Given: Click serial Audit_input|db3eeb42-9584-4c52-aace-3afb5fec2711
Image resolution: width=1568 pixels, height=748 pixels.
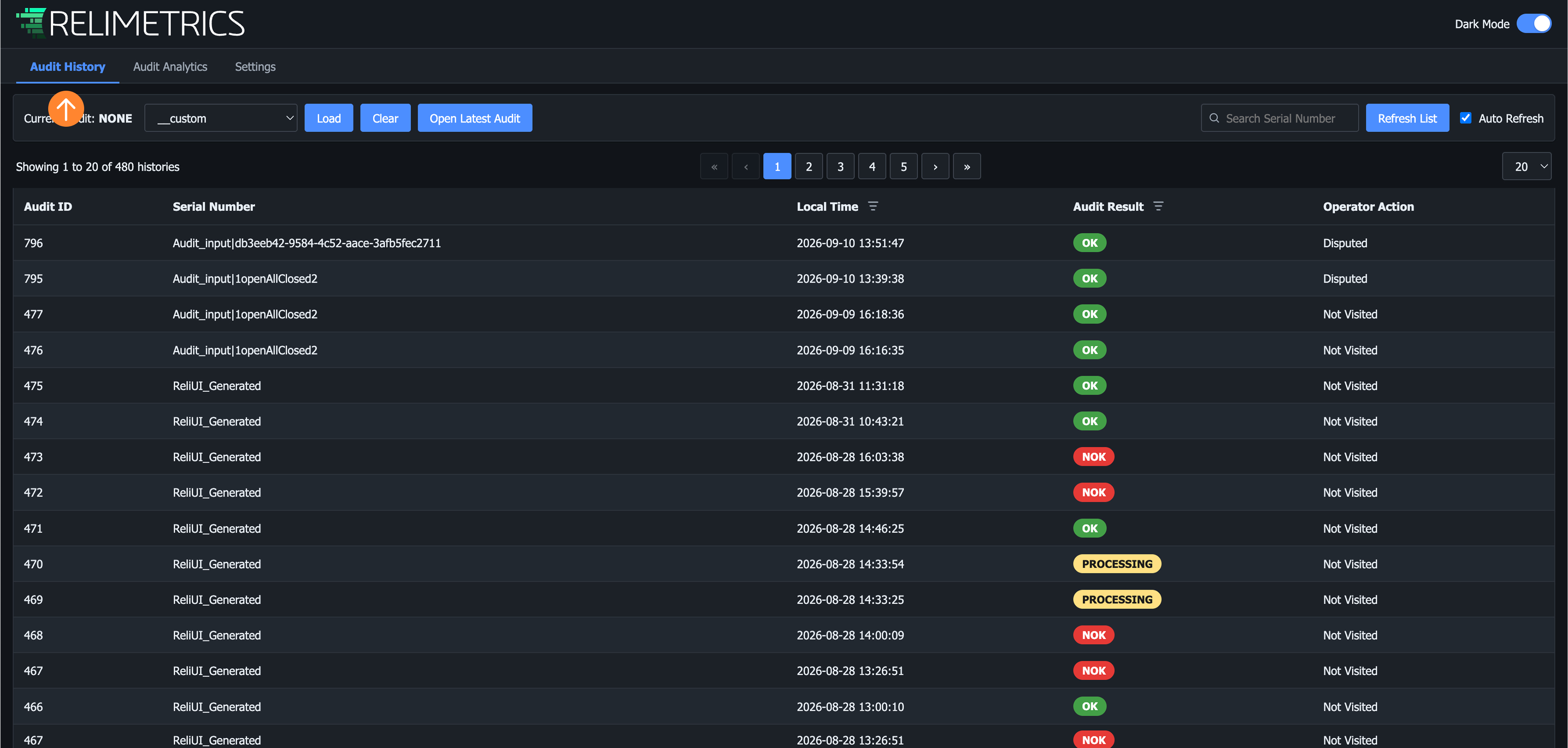Looking at the screenshot, I should point(307,243).
